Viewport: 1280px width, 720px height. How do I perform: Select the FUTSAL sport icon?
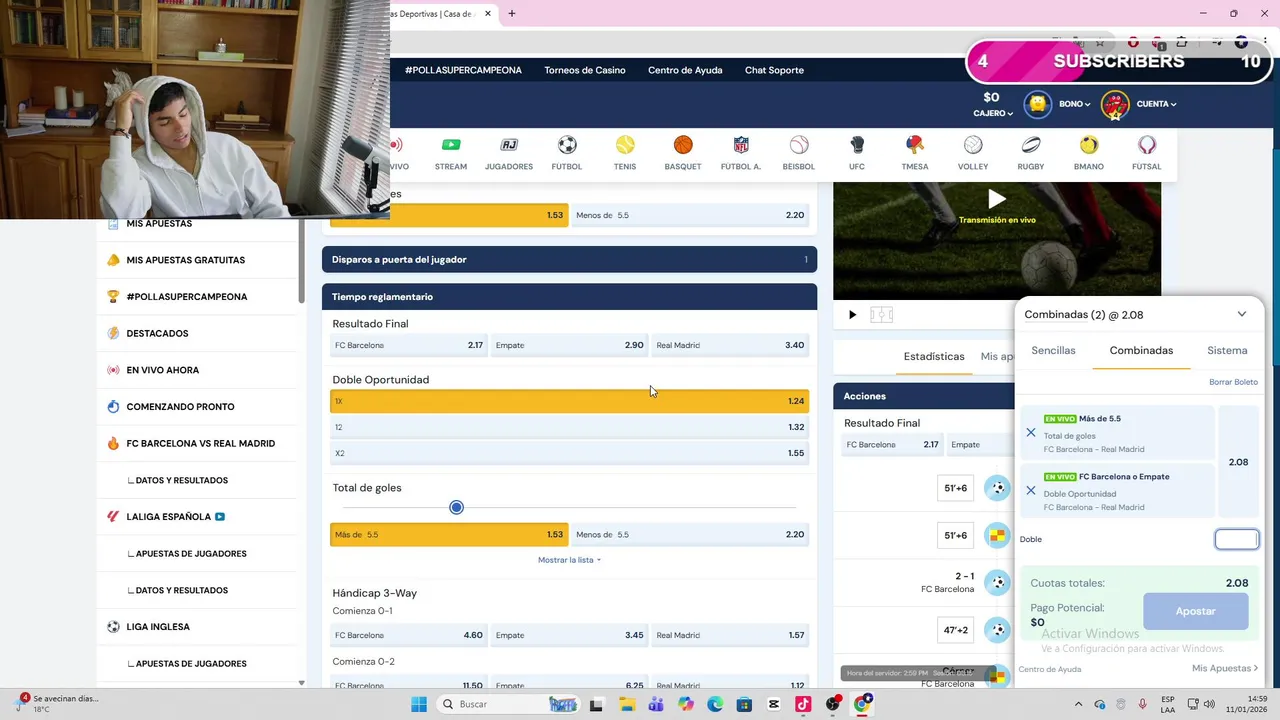(x=1147, y=153)
